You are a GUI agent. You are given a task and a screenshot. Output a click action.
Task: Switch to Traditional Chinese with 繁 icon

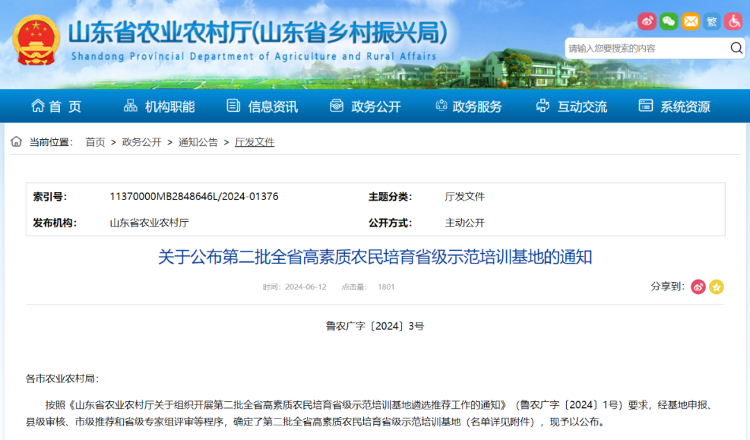(x=712, y=21)
